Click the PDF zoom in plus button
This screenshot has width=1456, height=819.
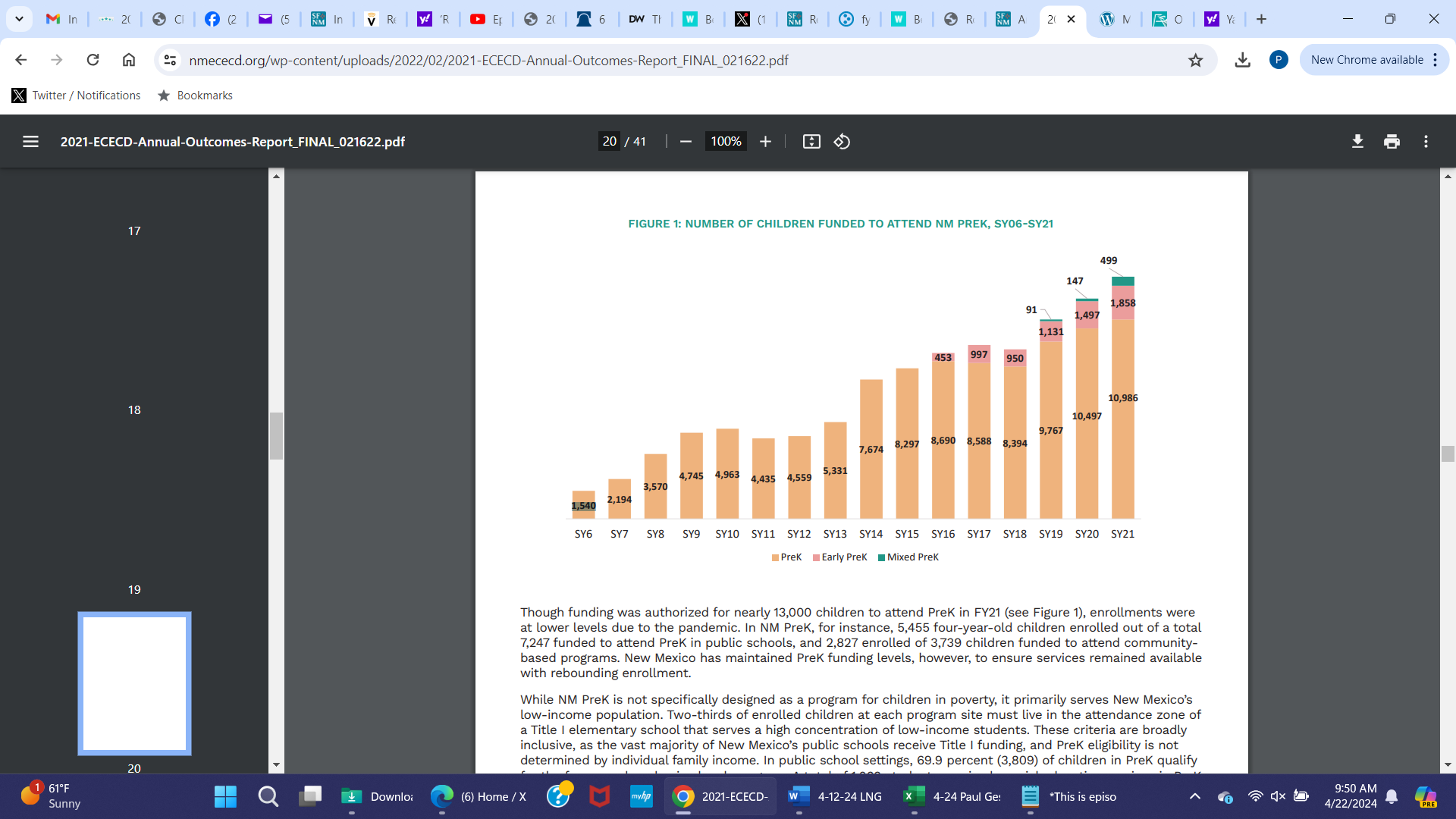pos(765,142)
